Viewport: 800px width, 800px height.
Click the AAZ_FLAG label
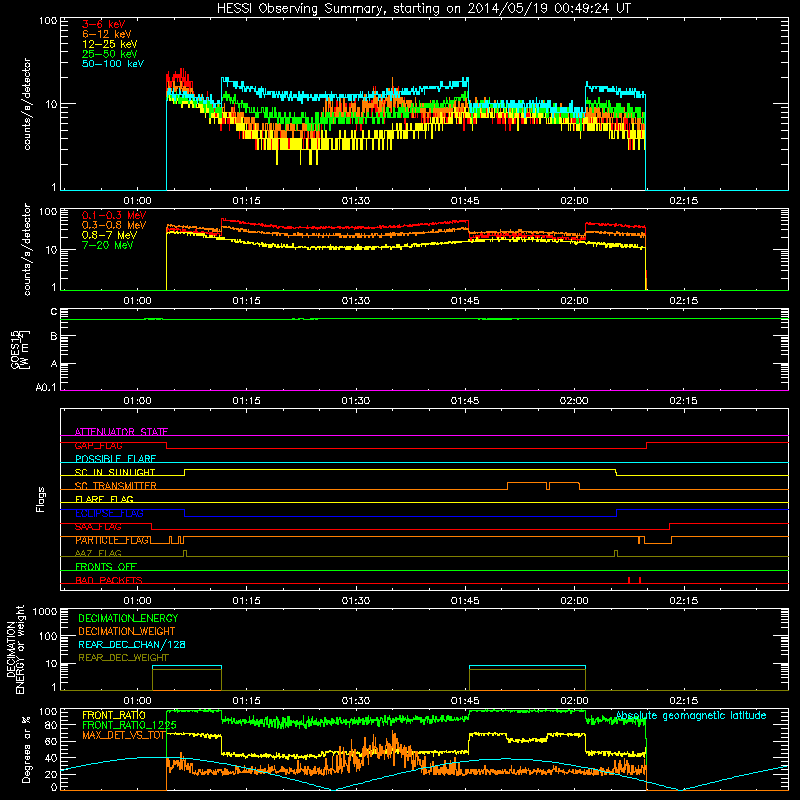(x=98, y=554)
